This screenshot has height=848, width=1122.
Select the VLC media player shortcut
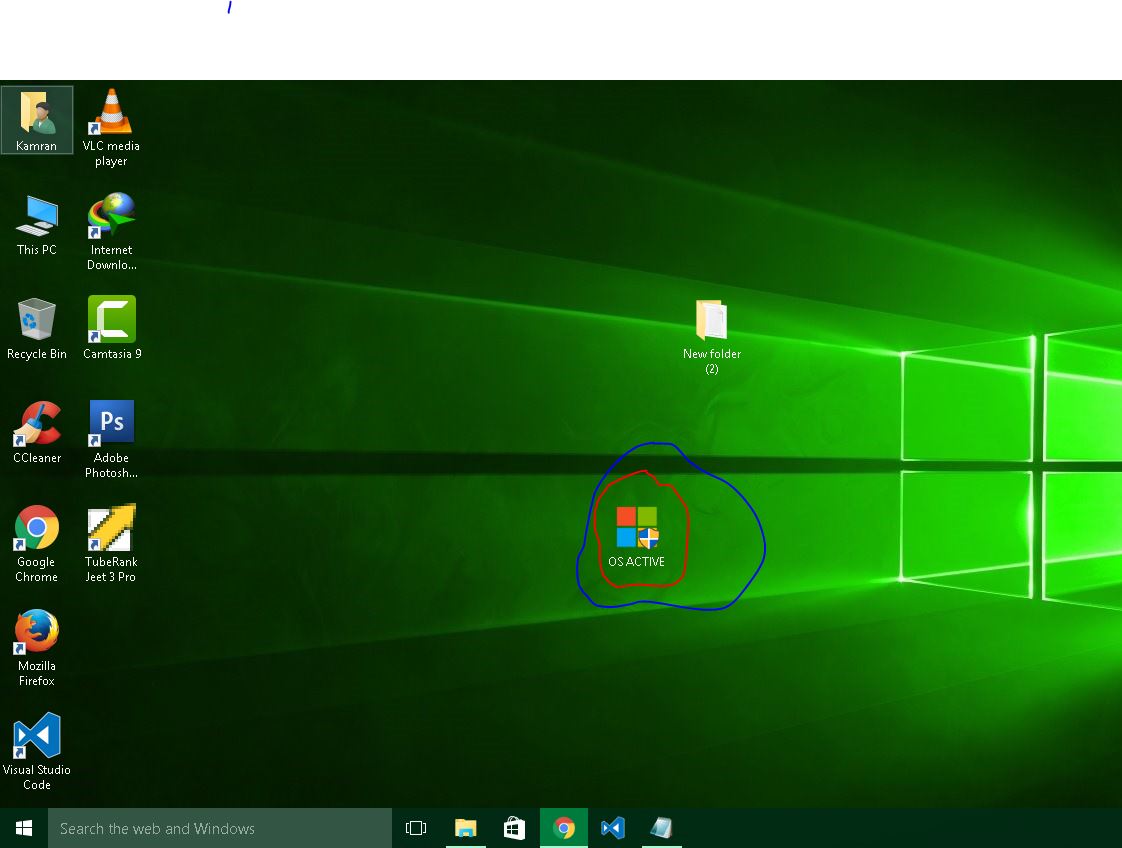(111, 127)
